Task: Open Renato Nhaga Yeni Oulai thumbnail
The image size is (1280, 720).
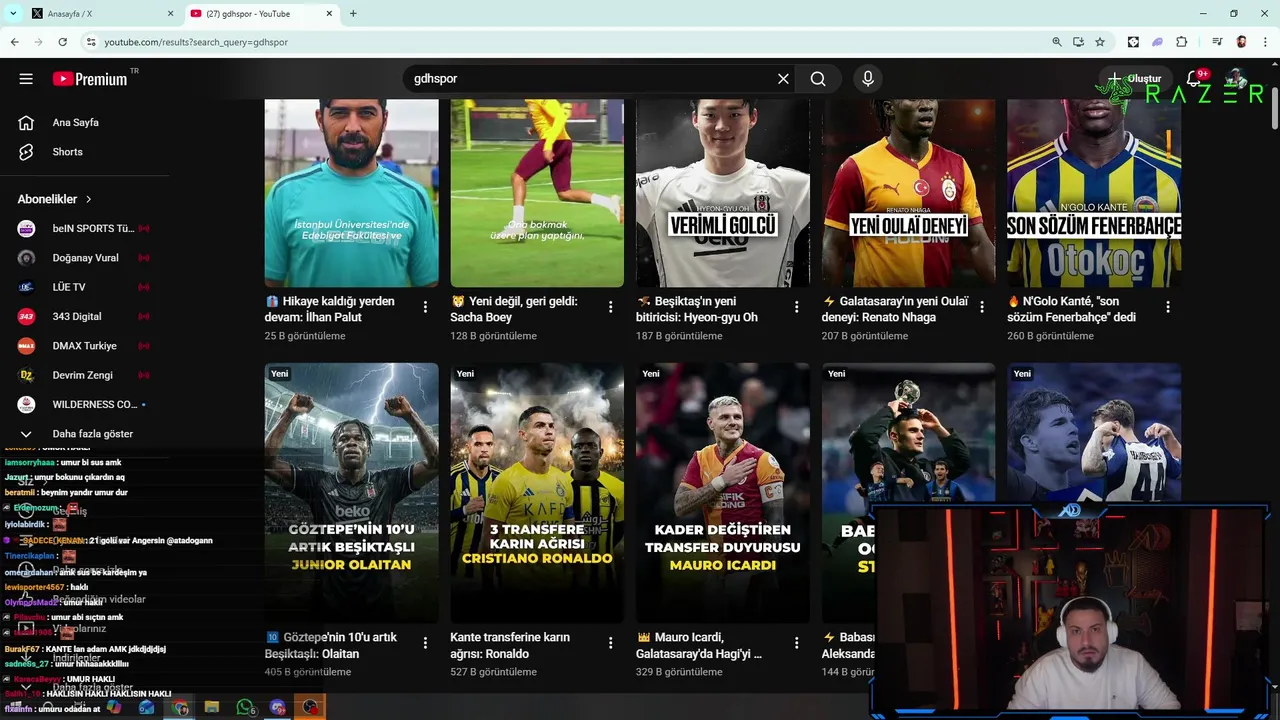Action: (908, 193)
